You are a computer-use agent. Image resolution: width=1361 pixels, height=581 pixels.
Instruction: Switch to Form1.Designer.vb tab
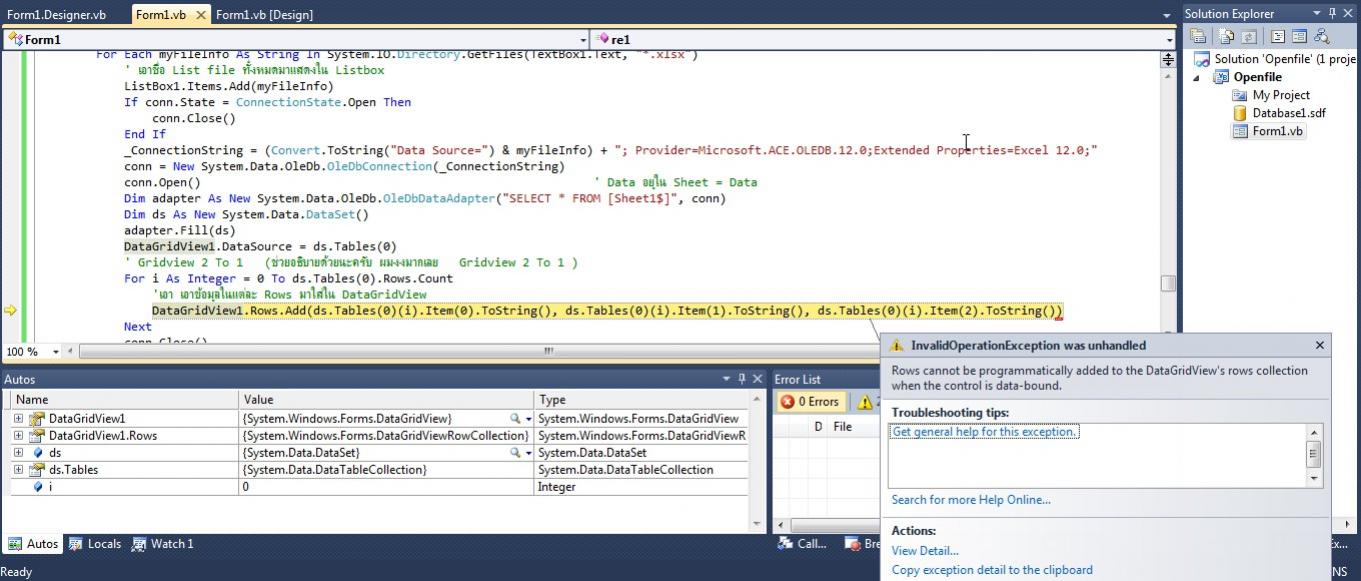(56, 14)
